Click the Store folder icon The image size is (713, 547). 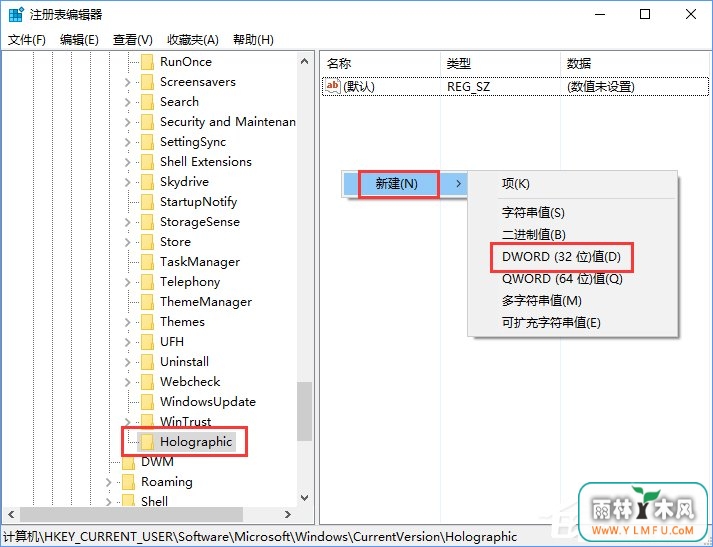coord(147,242)
